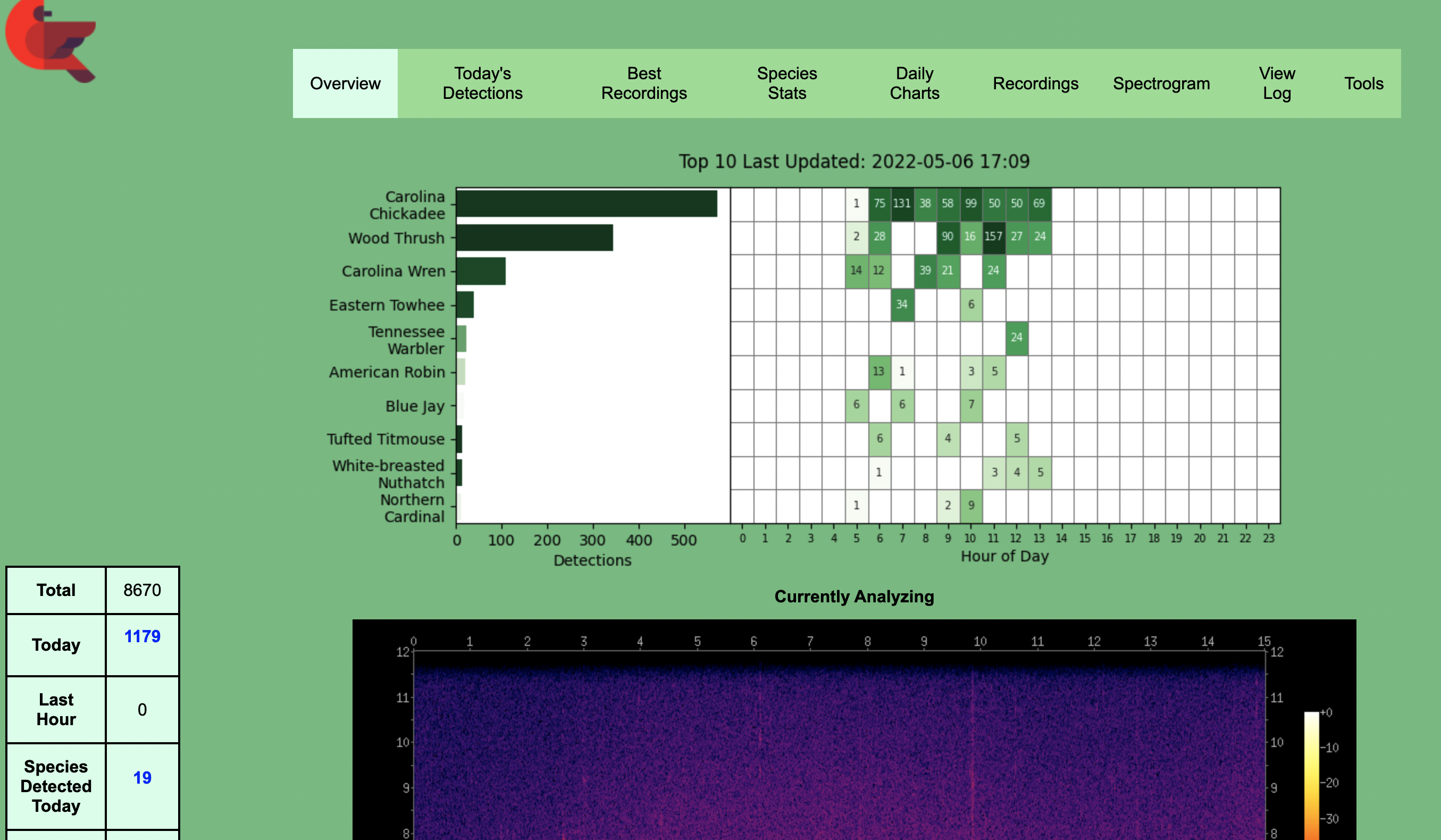Open the Tools tab
The width and height of the screenshot is (1441, 840).
[x=1363, y=83]
